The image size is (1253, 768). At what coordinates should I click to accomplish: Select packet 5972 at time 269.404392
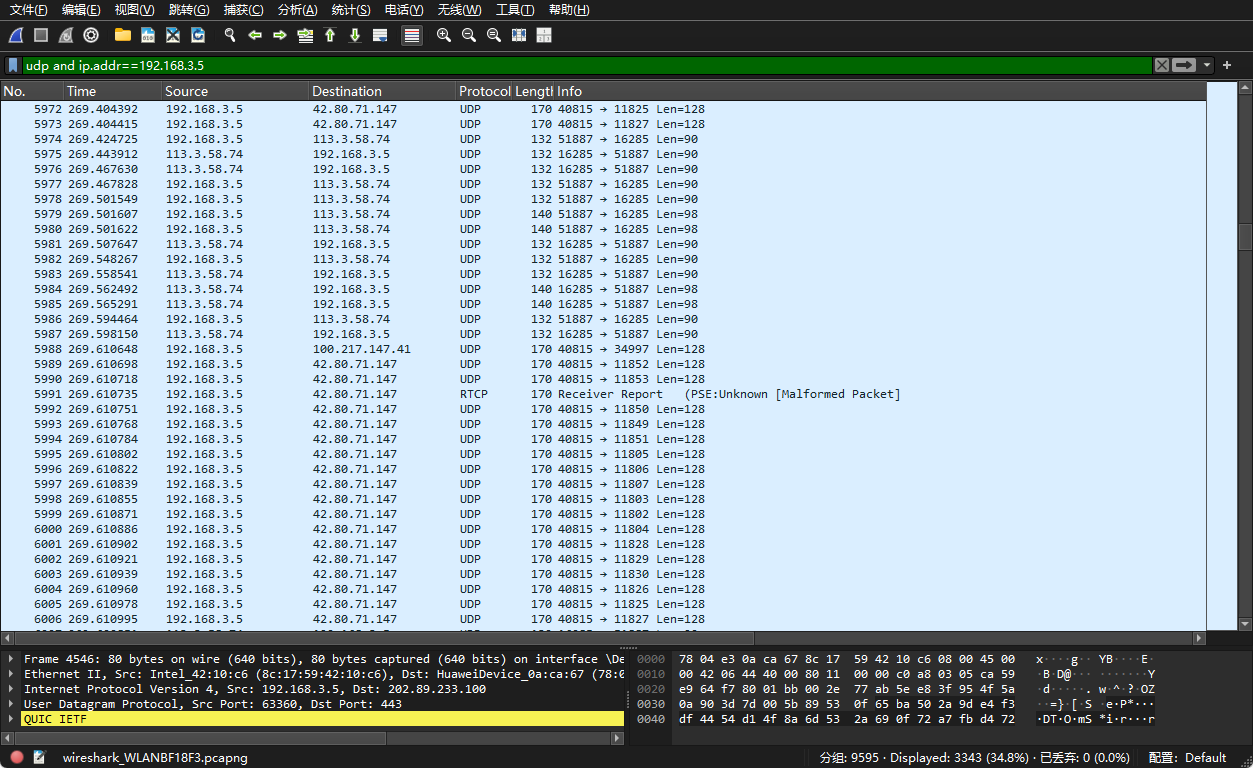[603, 109]
